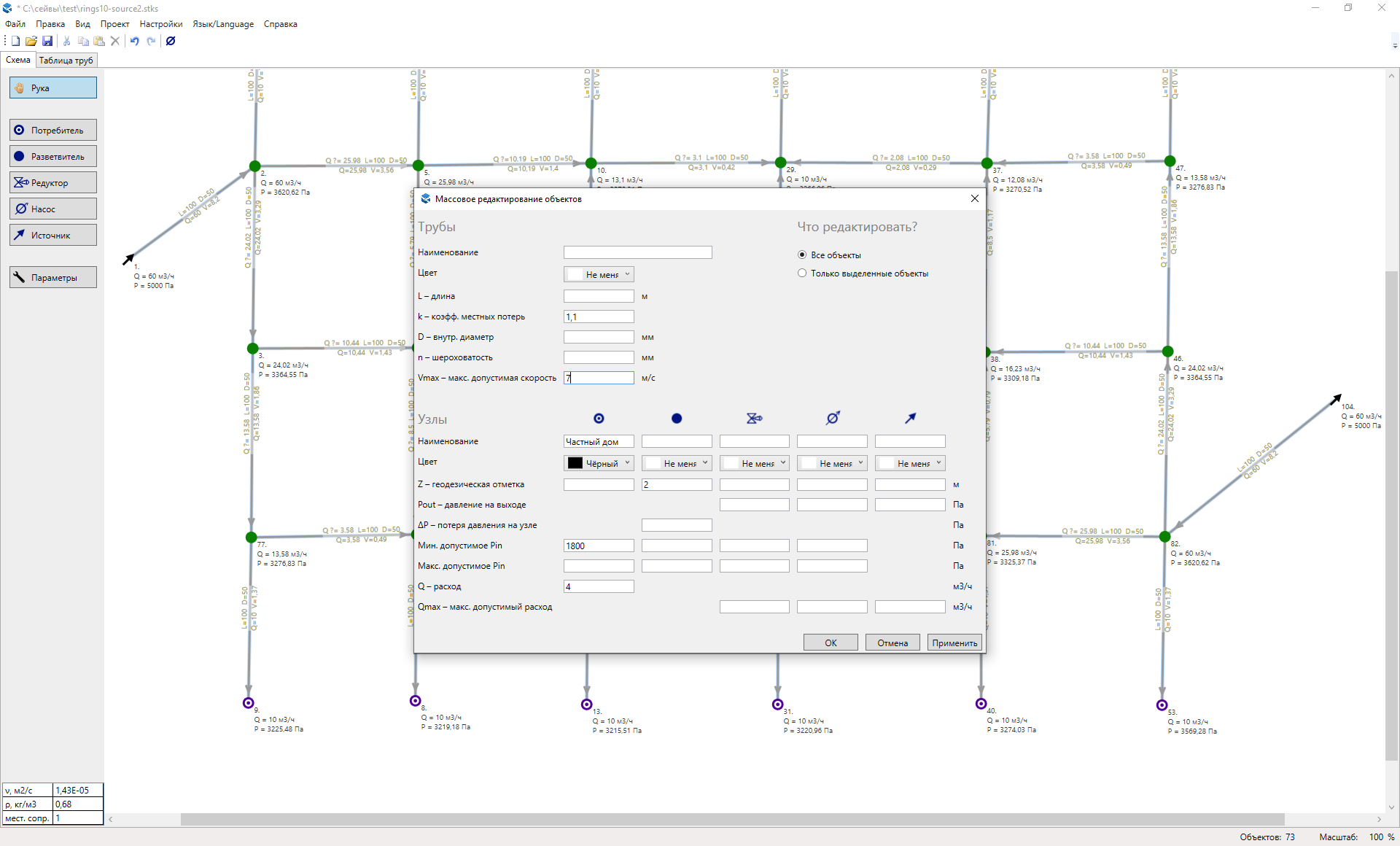Click the pump symbol toolbar icon
The height and width of the screenshot is (846, 1400).
pyautogui.click(x=171, y=41)
